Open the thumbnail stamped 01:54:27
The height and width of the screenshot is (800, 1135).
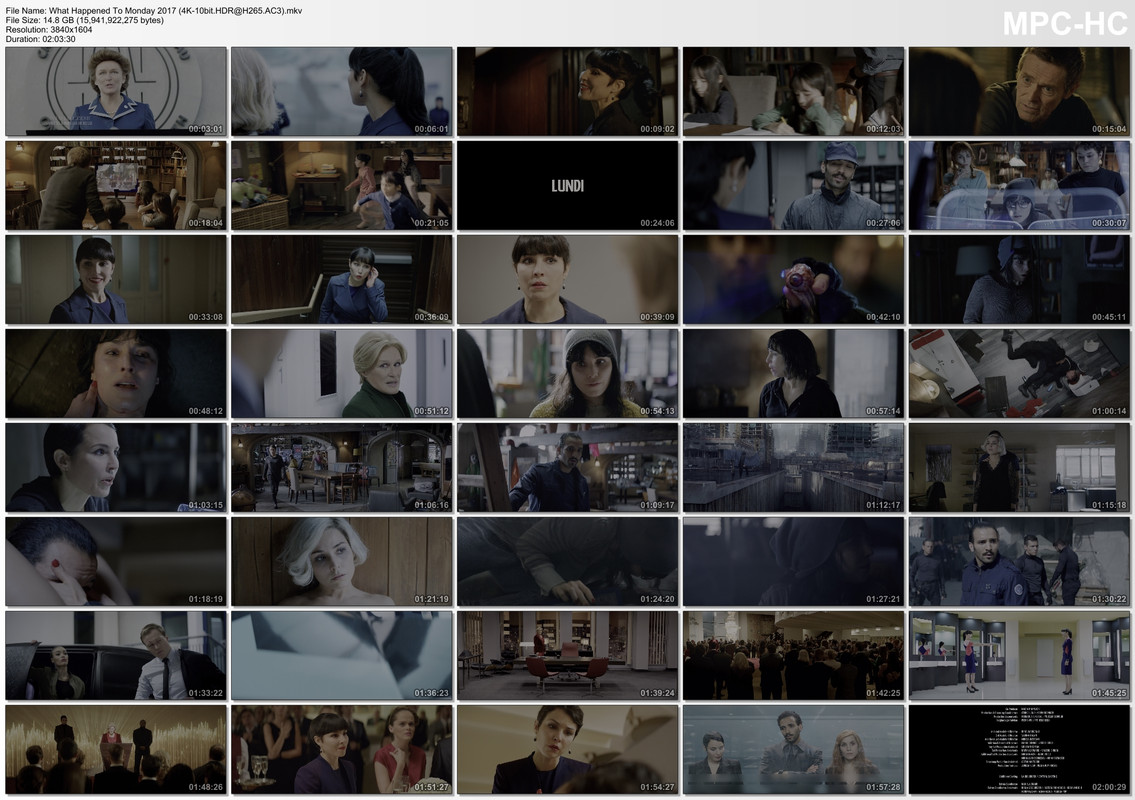tap(568, 750)
